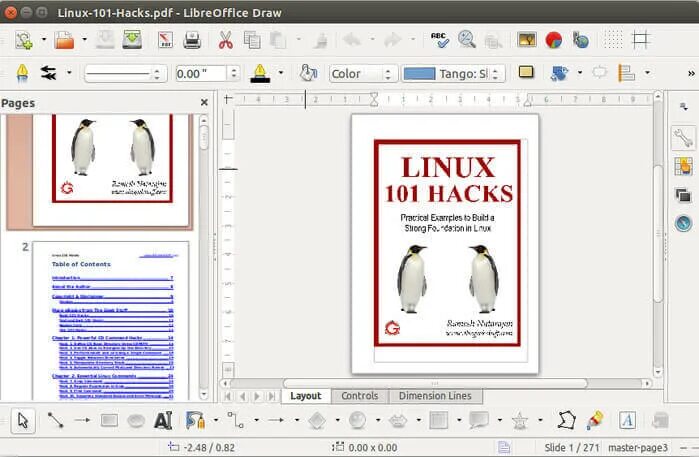Select the page 1 cover thumbnail

point(111,169)
